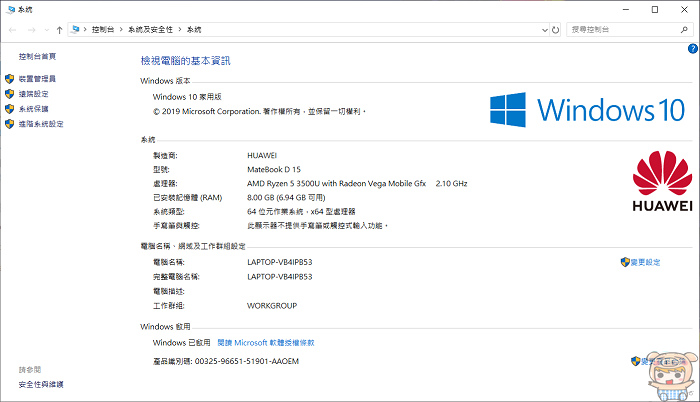700x402 pixels.
Task: Select 系統及安全性 breadcrumb
Action: click(x=150, y=29)
